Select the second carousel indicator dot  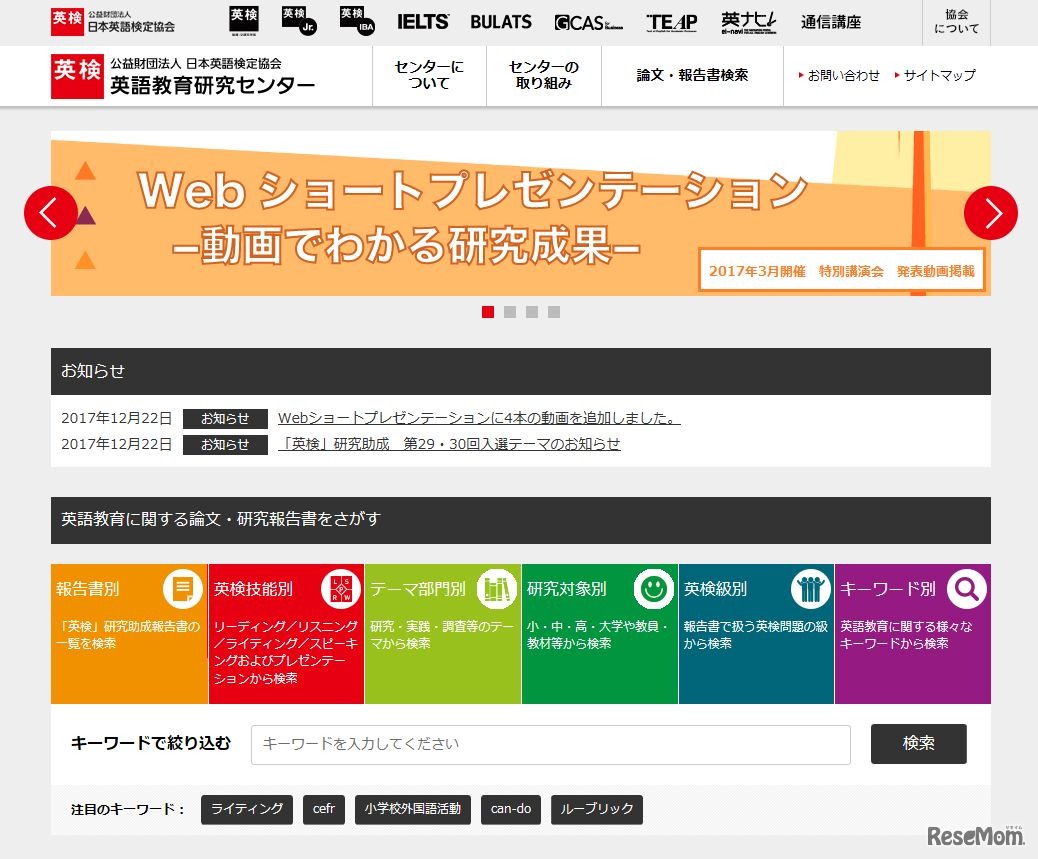510,312
